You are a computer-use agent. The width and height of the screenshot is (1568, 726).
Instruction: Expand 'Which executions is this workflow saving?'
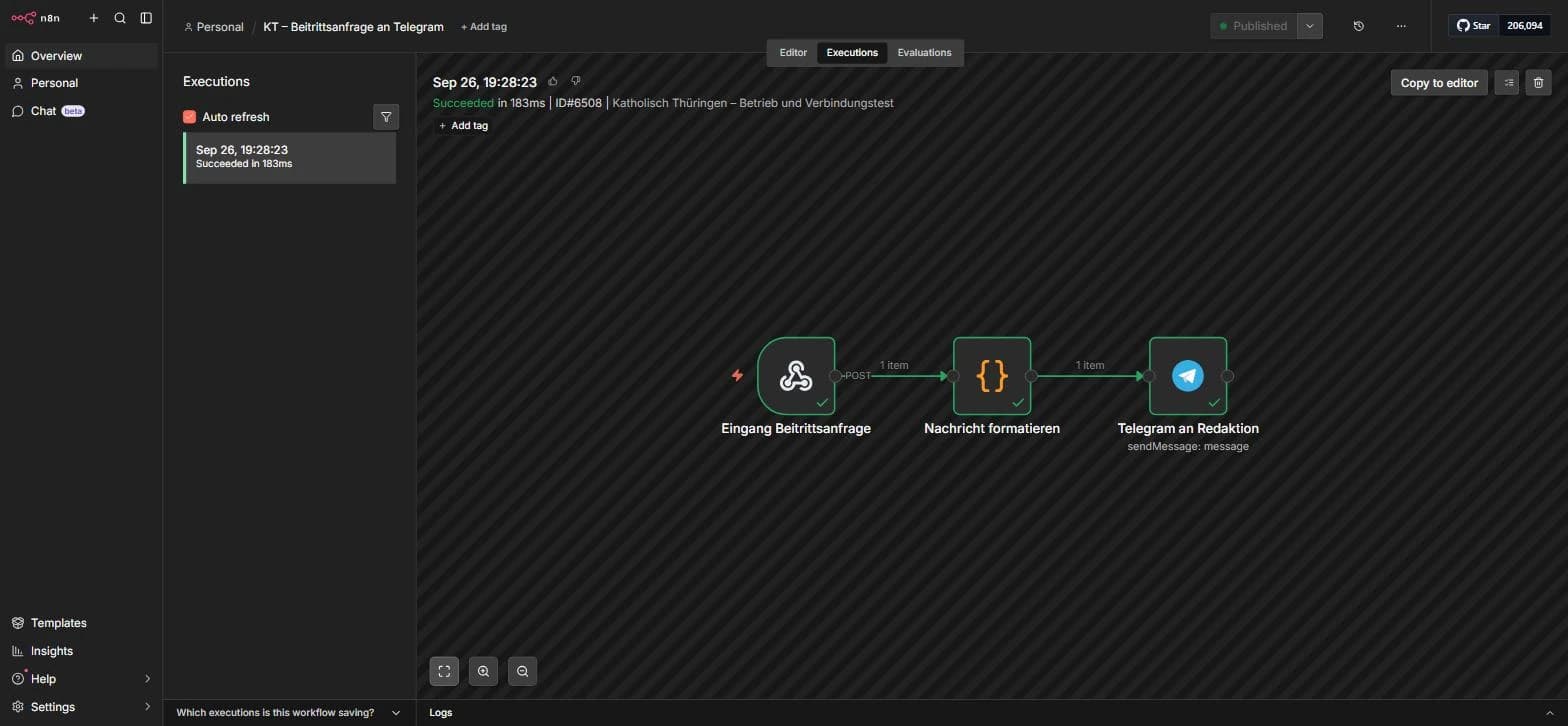tap(289, 713)
